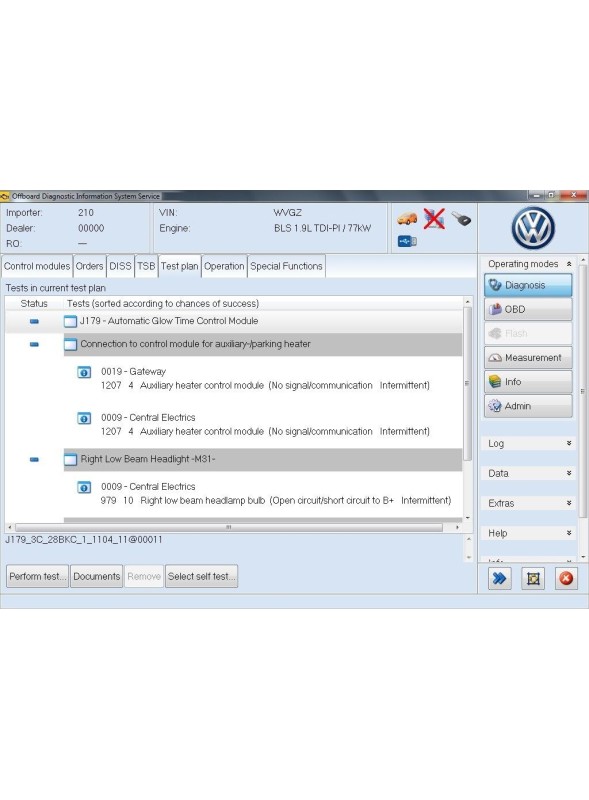Click right sidebar vertical scrollbar

click(x=583, y=391)
